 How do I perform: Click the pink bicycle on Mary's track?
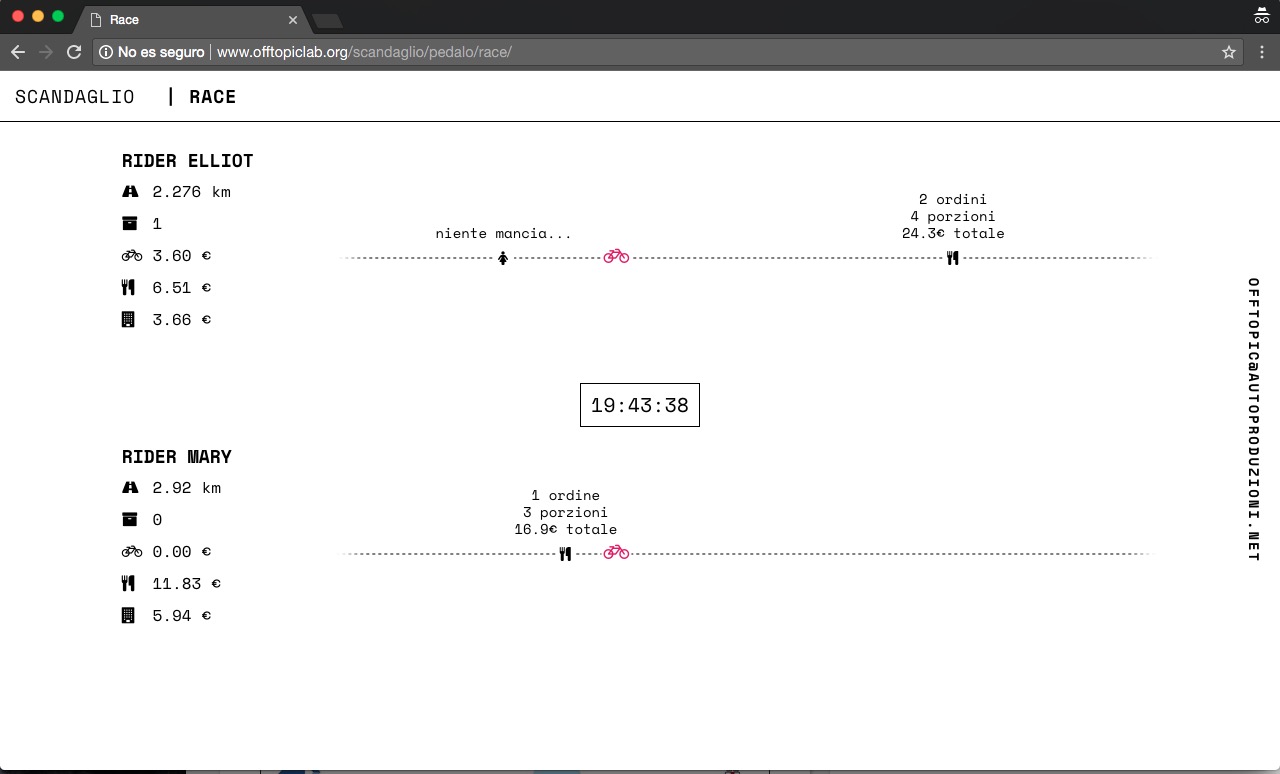coord(616,552)
